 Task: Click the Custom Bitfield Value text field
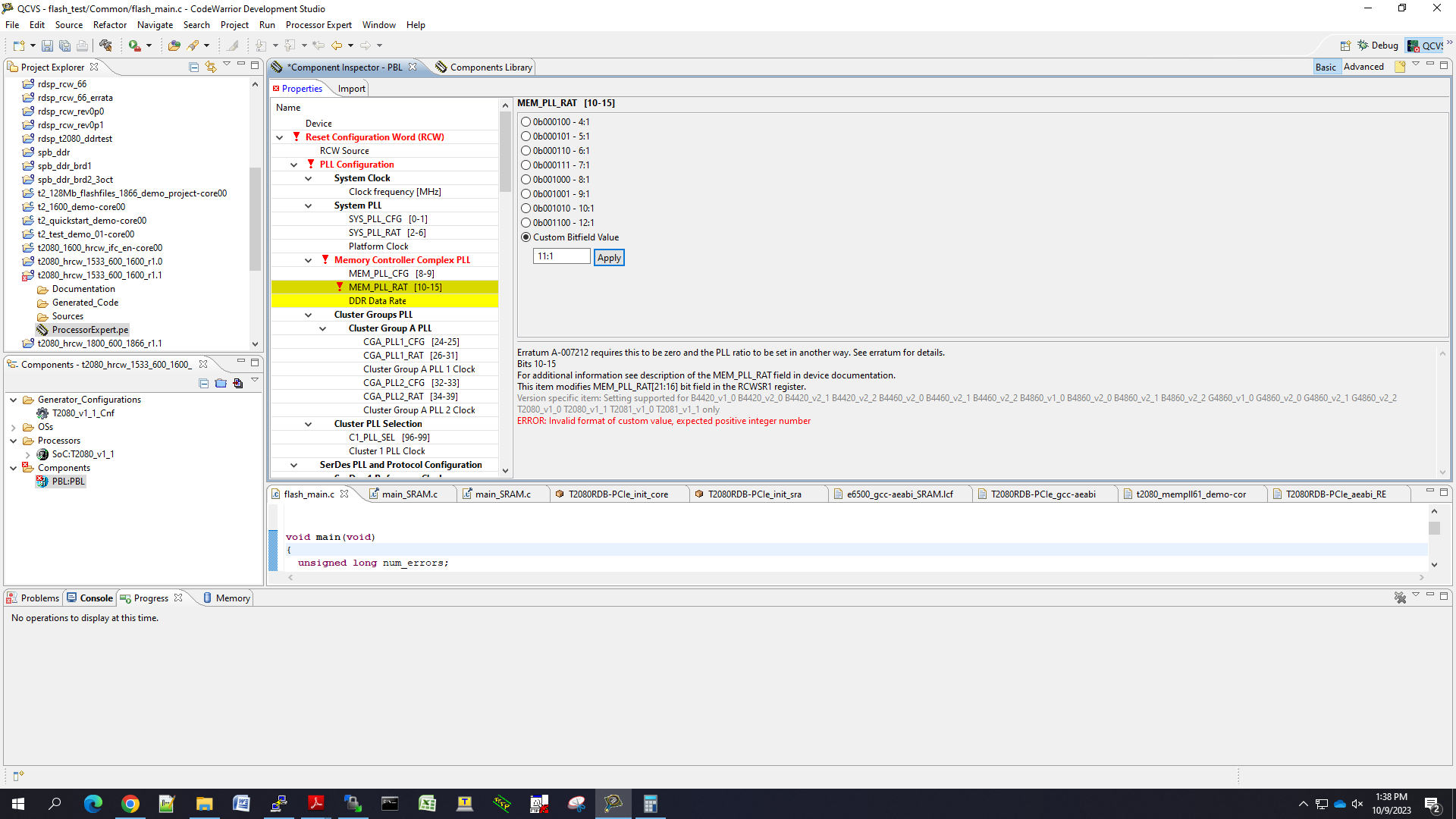561,257
